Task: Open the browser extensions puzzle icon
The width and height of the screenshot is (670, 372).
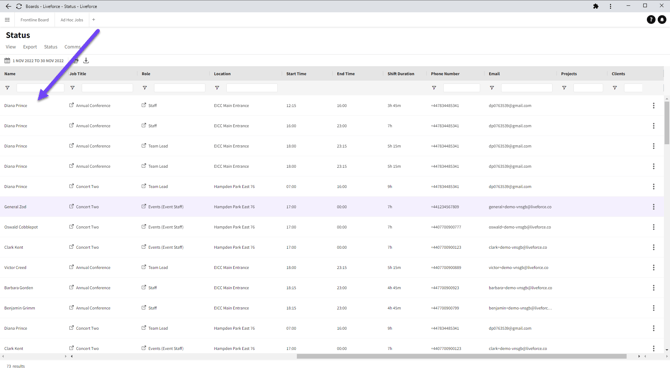Action: click(596, 6)
